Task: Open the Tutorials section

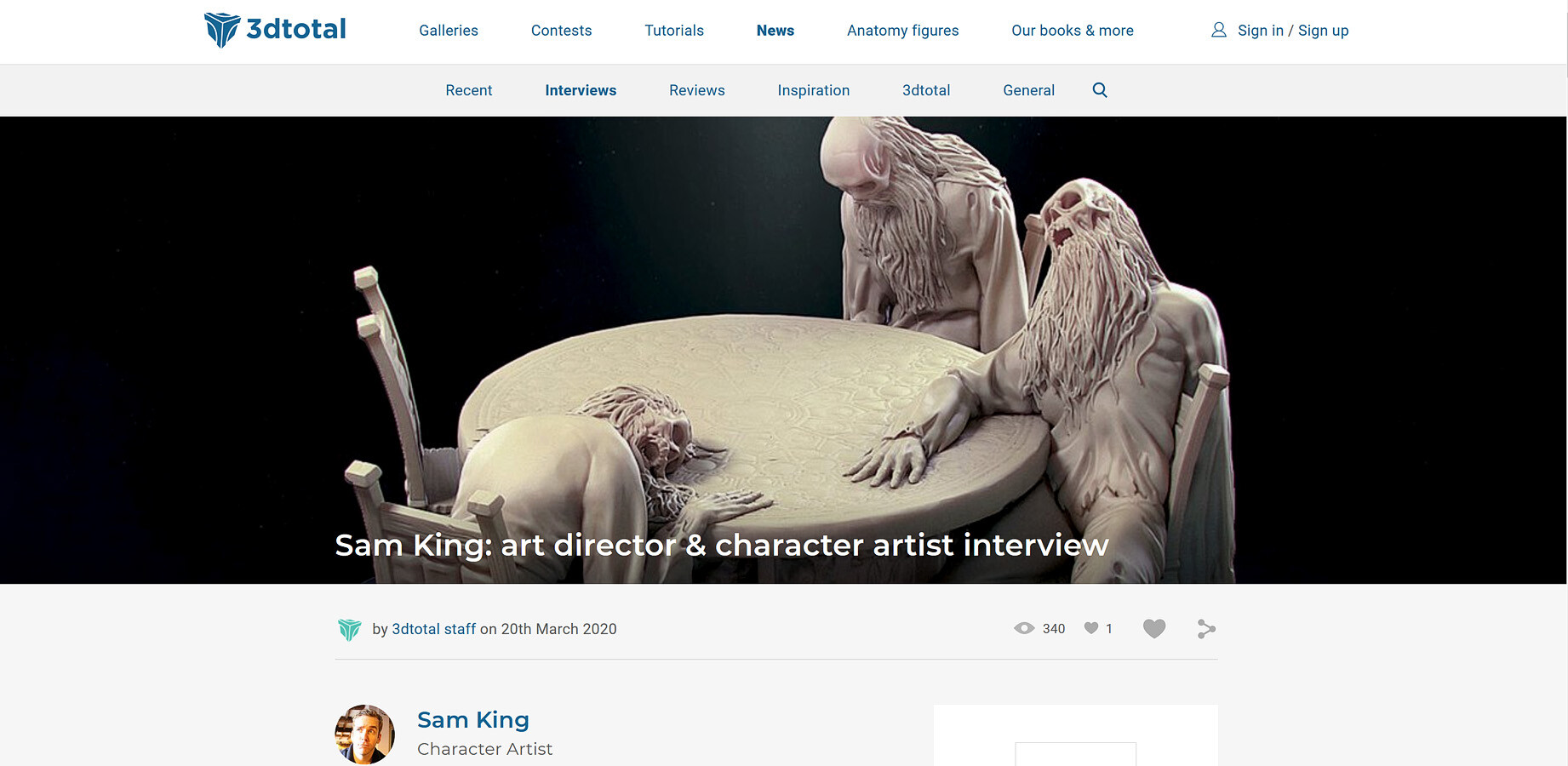Action: pyautogui.click(x=674, y=31)
